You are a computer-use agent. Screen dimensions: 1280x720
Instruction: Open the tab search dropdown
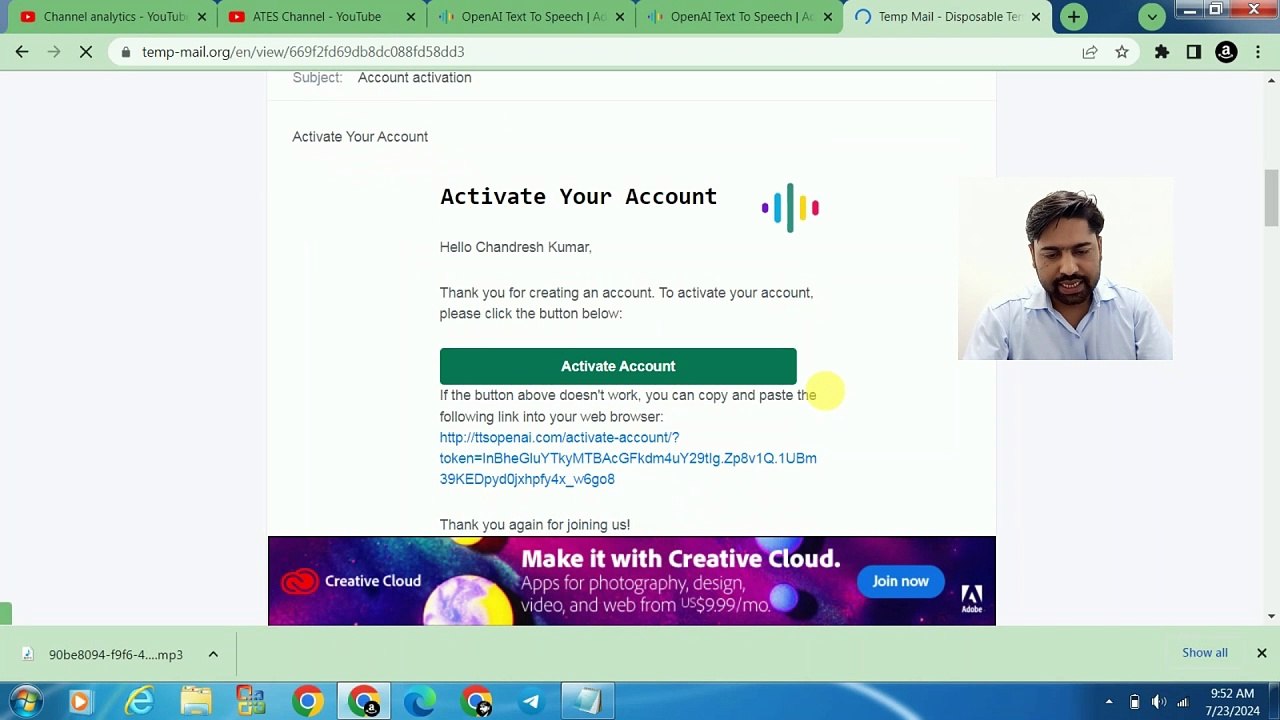point(1152,16)
